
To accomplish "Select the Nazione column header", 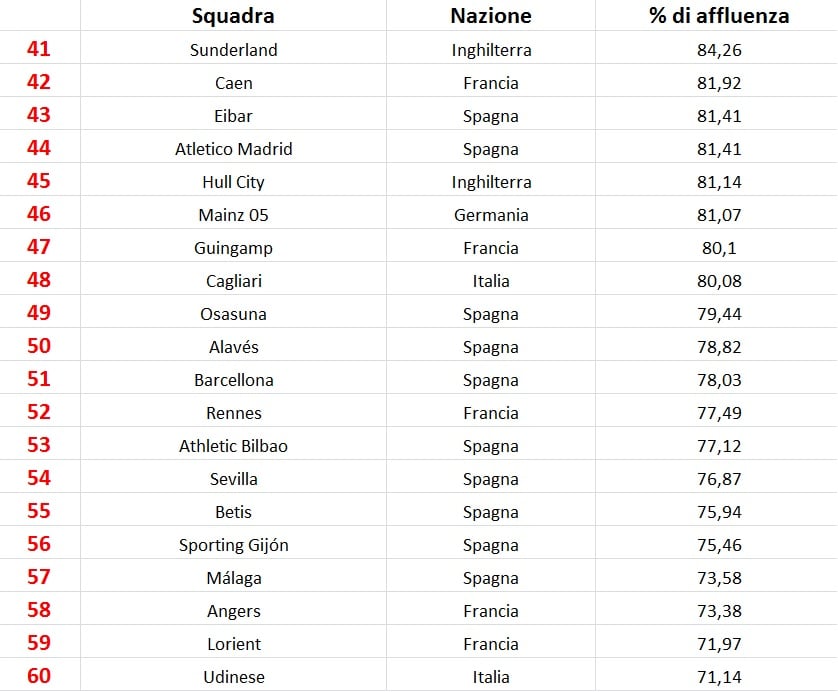I will click(491, 15).
